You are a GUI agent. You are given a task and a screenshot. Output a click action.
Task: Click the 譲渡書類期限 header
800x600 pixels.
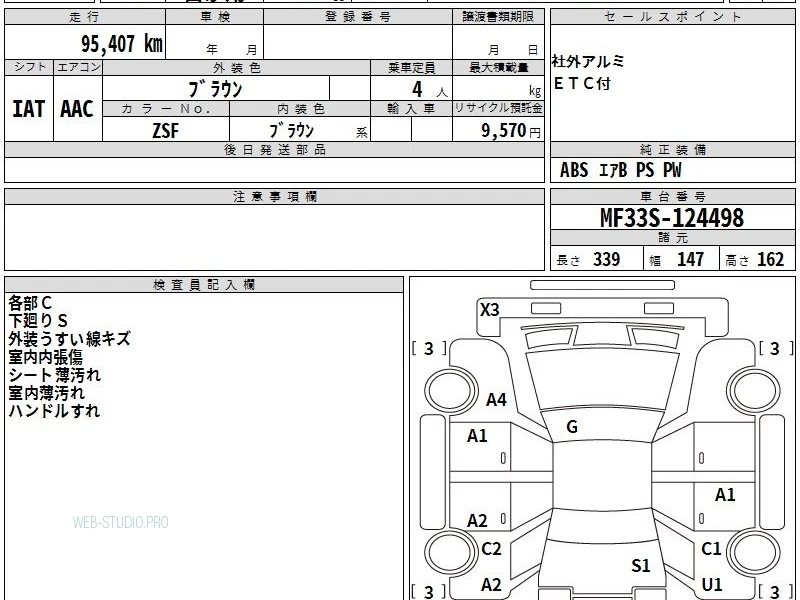(498, 17)
